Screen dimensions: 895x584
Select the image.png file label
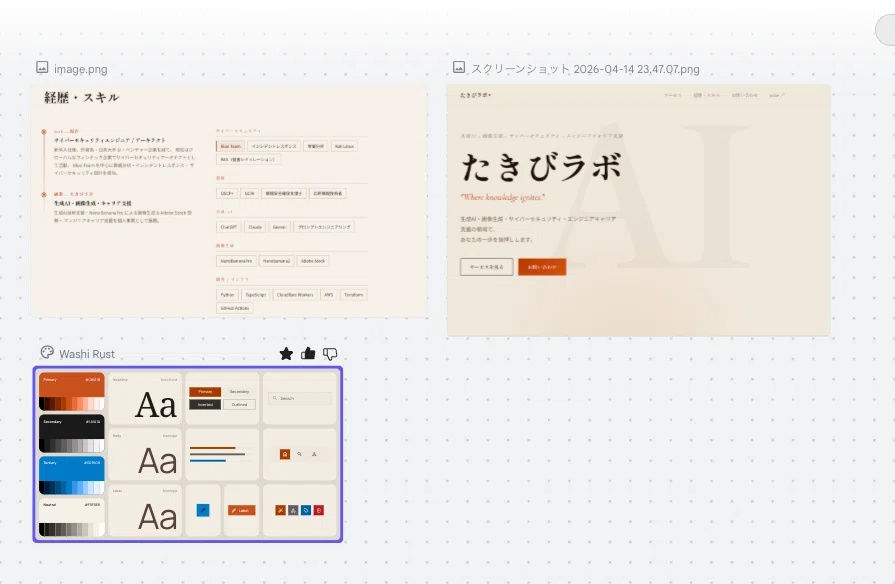[x=80, y=69]
